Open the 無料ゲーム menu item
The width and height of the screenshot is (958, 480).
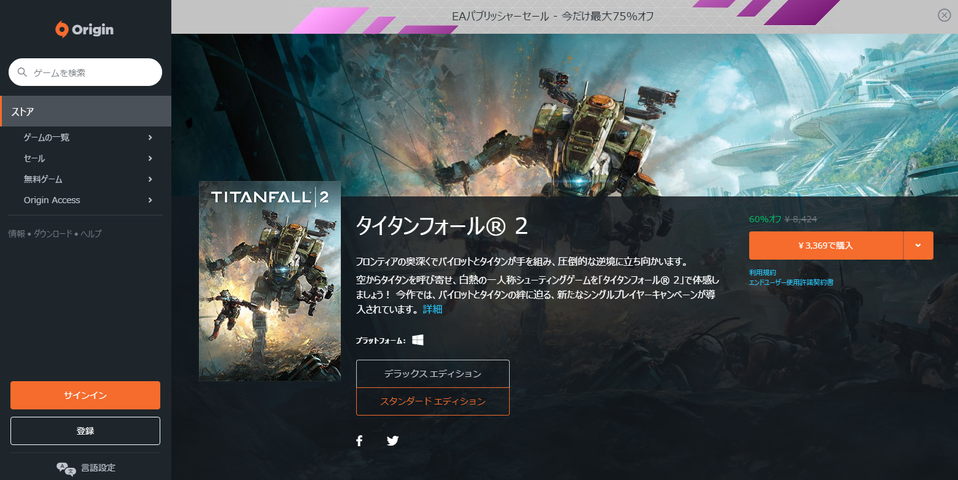tap(43, 179)
